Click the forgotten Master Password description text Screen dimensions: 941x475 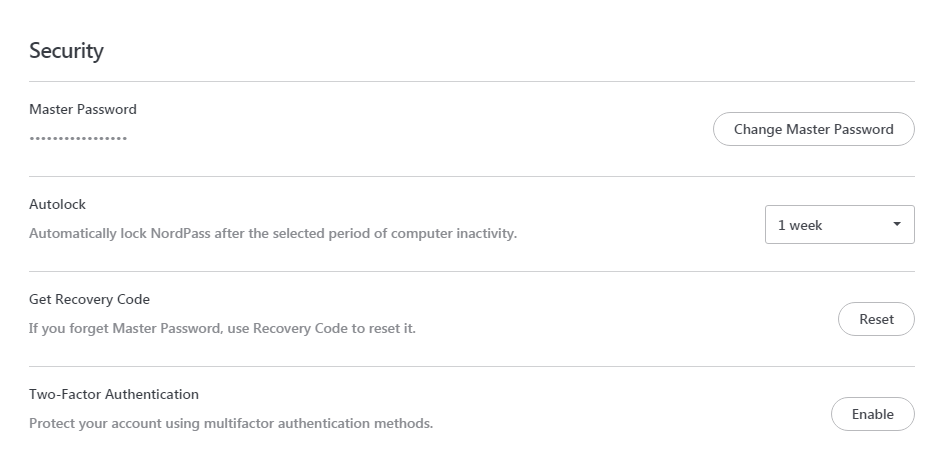(x=222, y=328)
